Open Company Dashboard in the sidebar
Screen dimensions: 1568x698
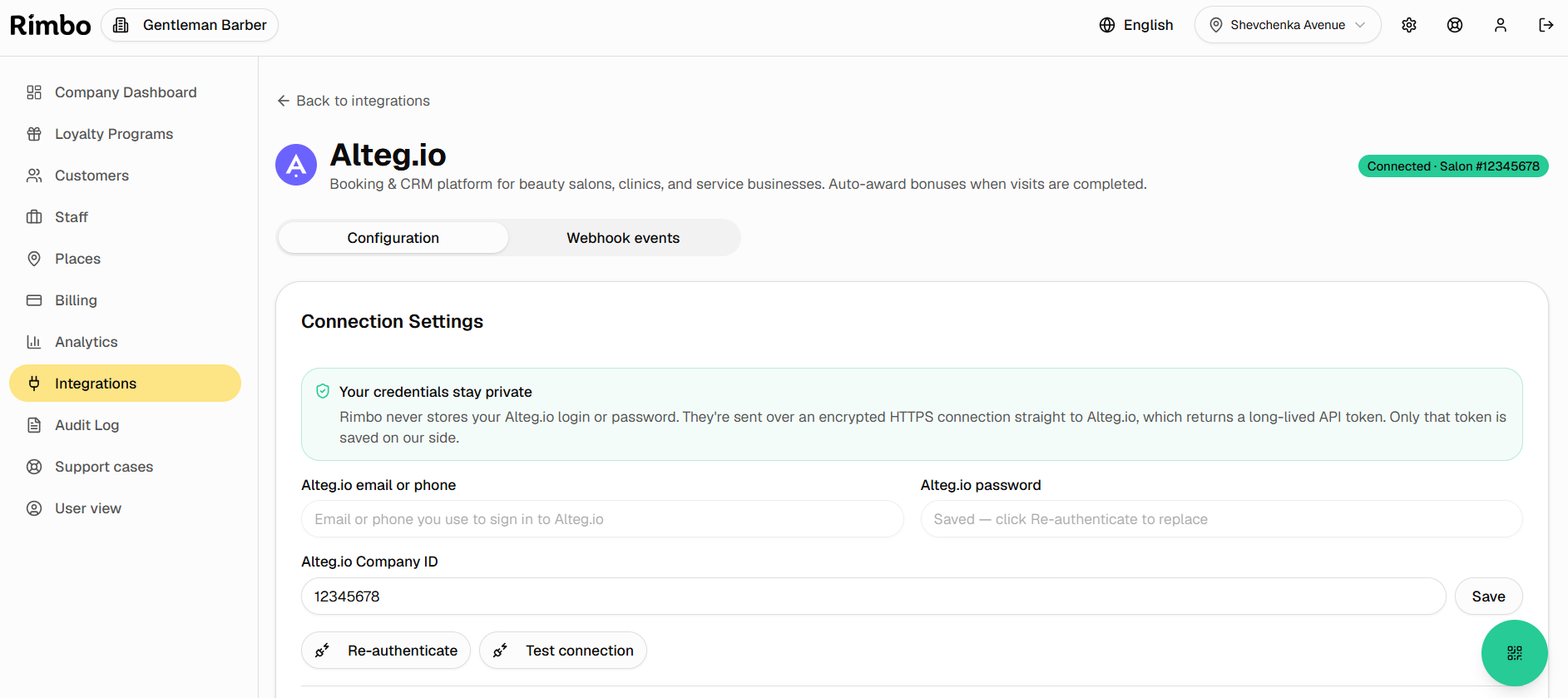pos(126,92)
